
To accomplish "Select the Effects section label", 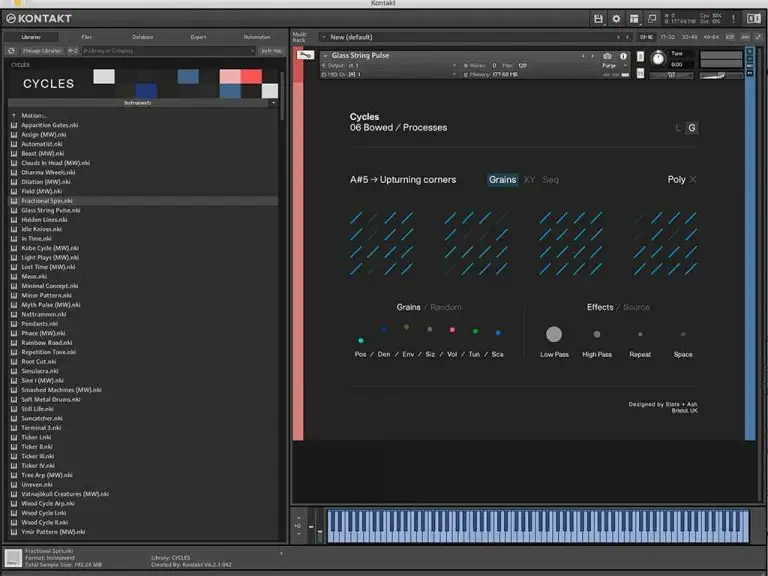I will click(x=600, y=307).
